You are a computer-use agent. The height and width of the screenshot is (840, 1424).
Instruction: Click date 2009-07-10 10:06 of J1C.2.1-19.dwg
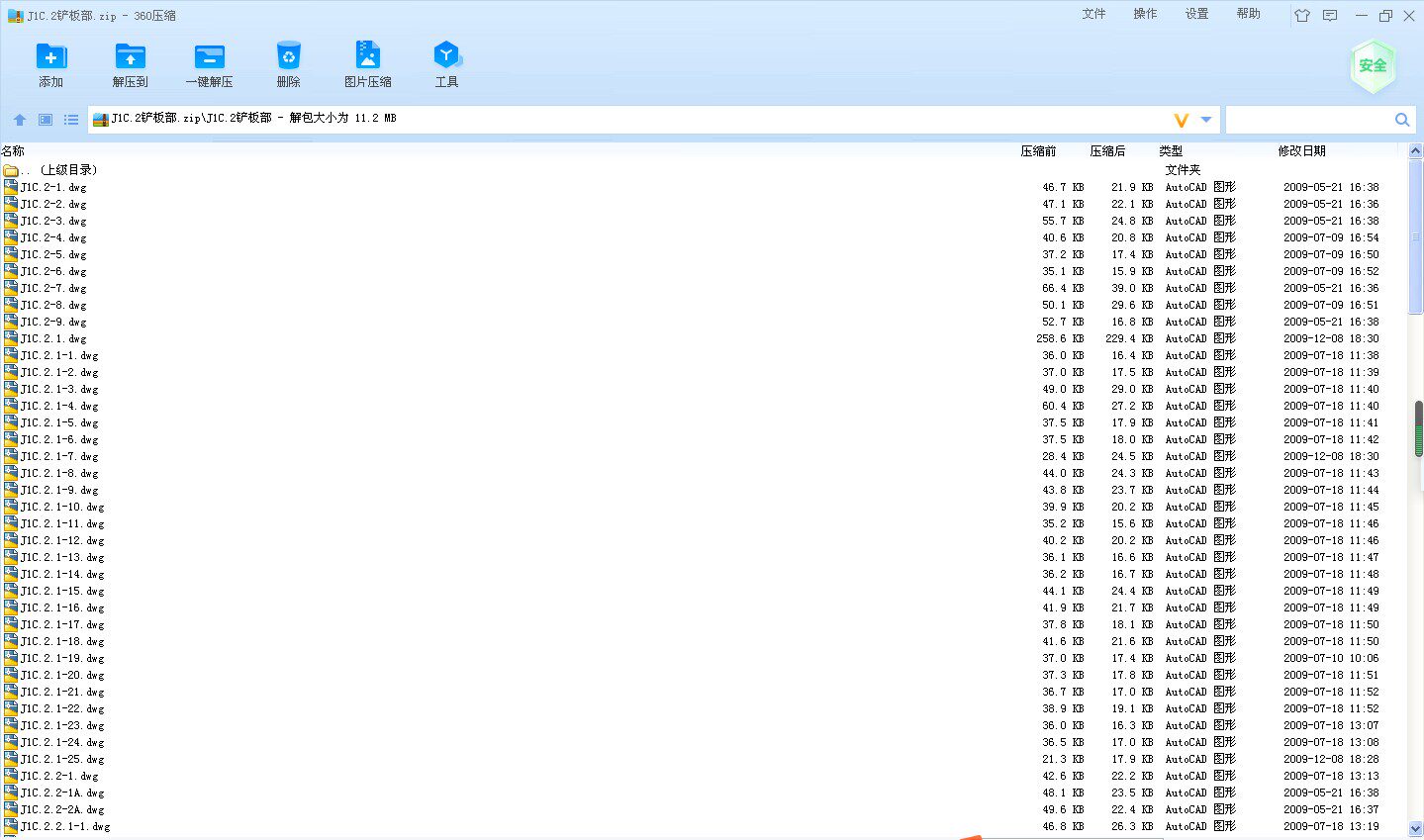pyautogui.click(x=1331, y=658)
